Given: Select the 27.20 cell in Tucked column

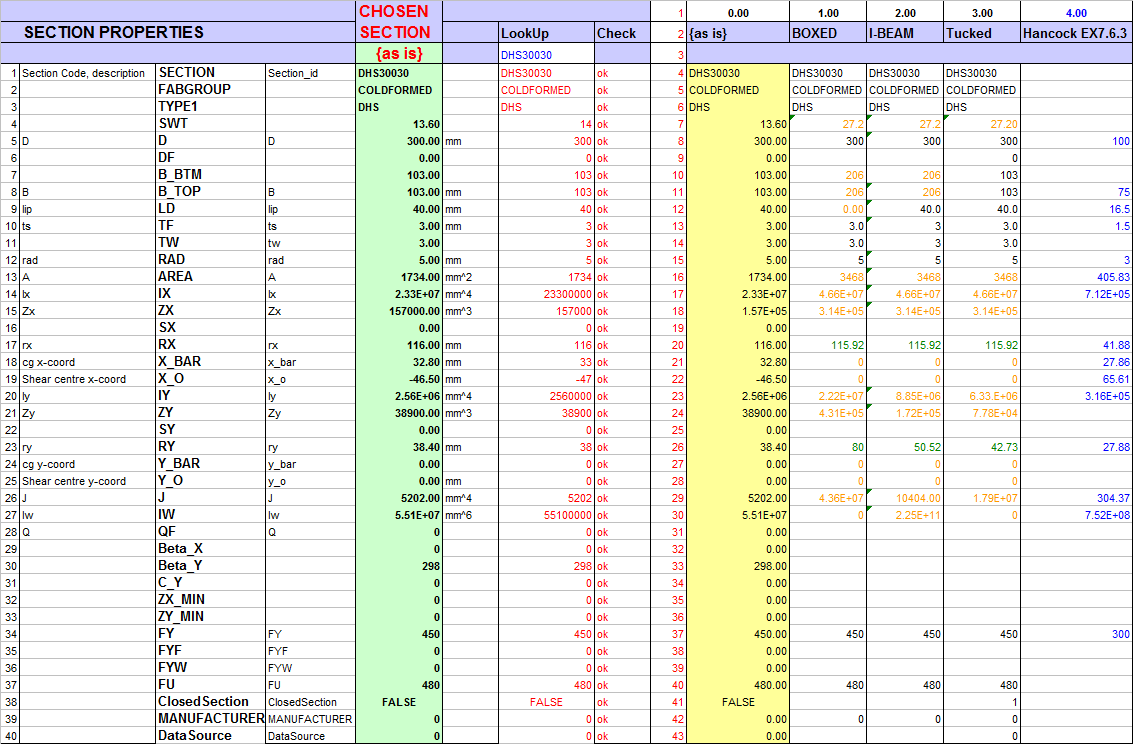Looking at the screenshot, I should [x=982, y=124].
